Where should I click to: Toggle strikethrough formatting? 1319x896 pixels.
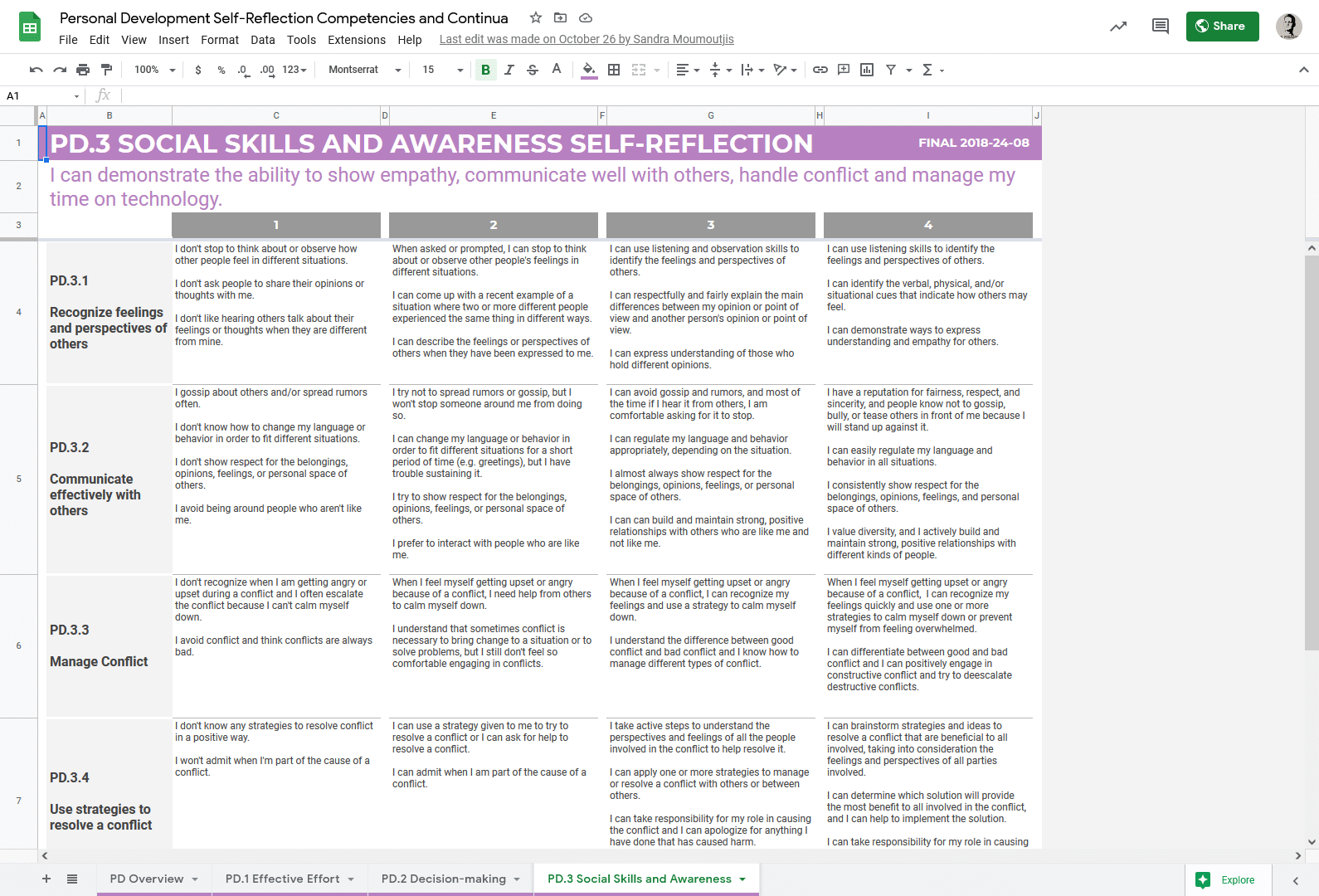coord(533,70)
